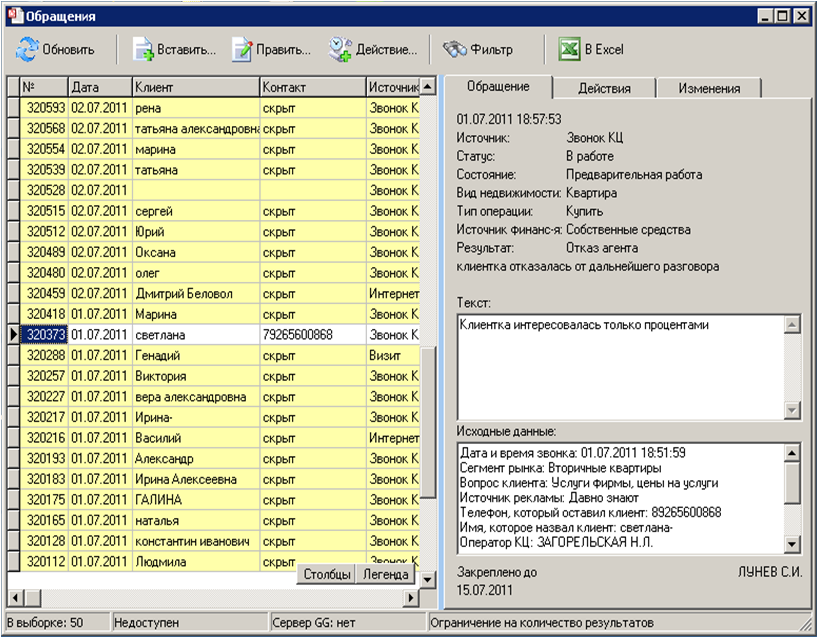Click the Легенда button
The width and height of the screenshot is (818, 638).
click(386, 574)
